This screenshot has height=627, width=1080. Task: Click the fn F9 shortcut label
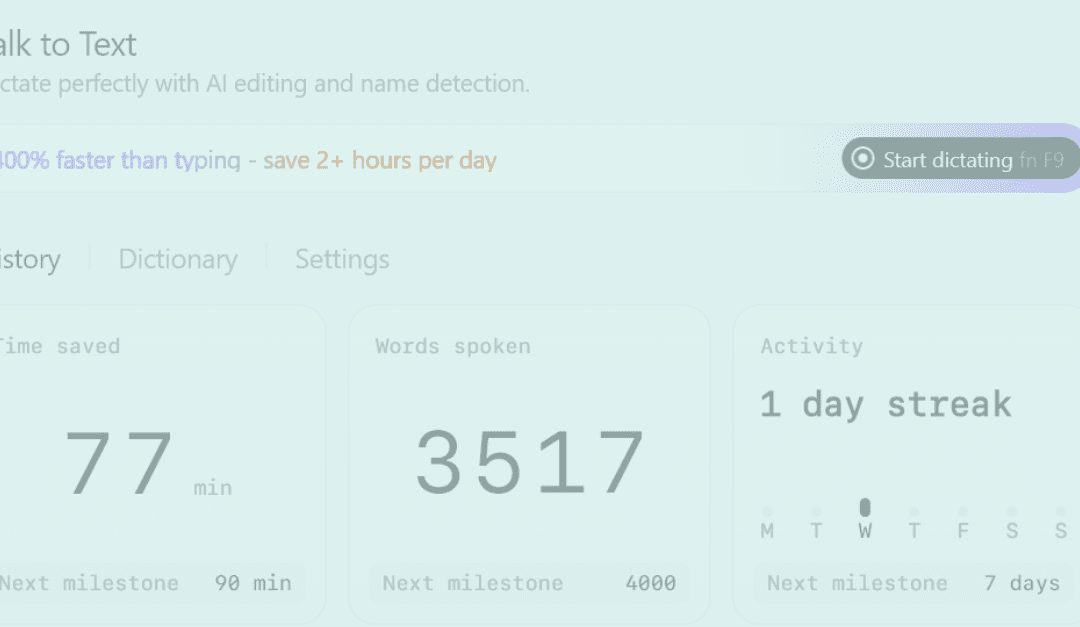[x=1040, y=159]
